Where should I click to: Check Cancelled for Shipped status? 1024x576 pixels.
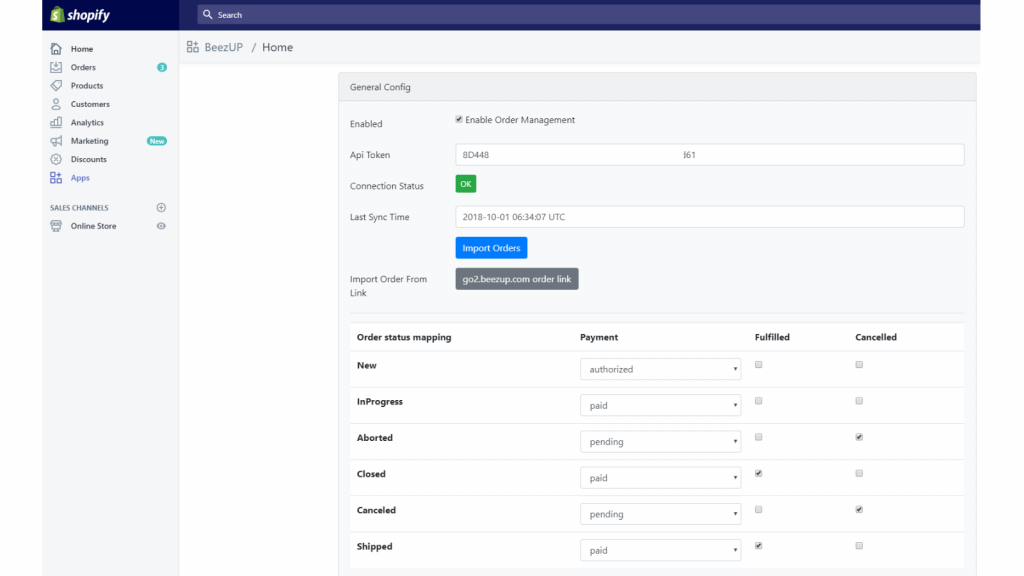coord(859,546)
